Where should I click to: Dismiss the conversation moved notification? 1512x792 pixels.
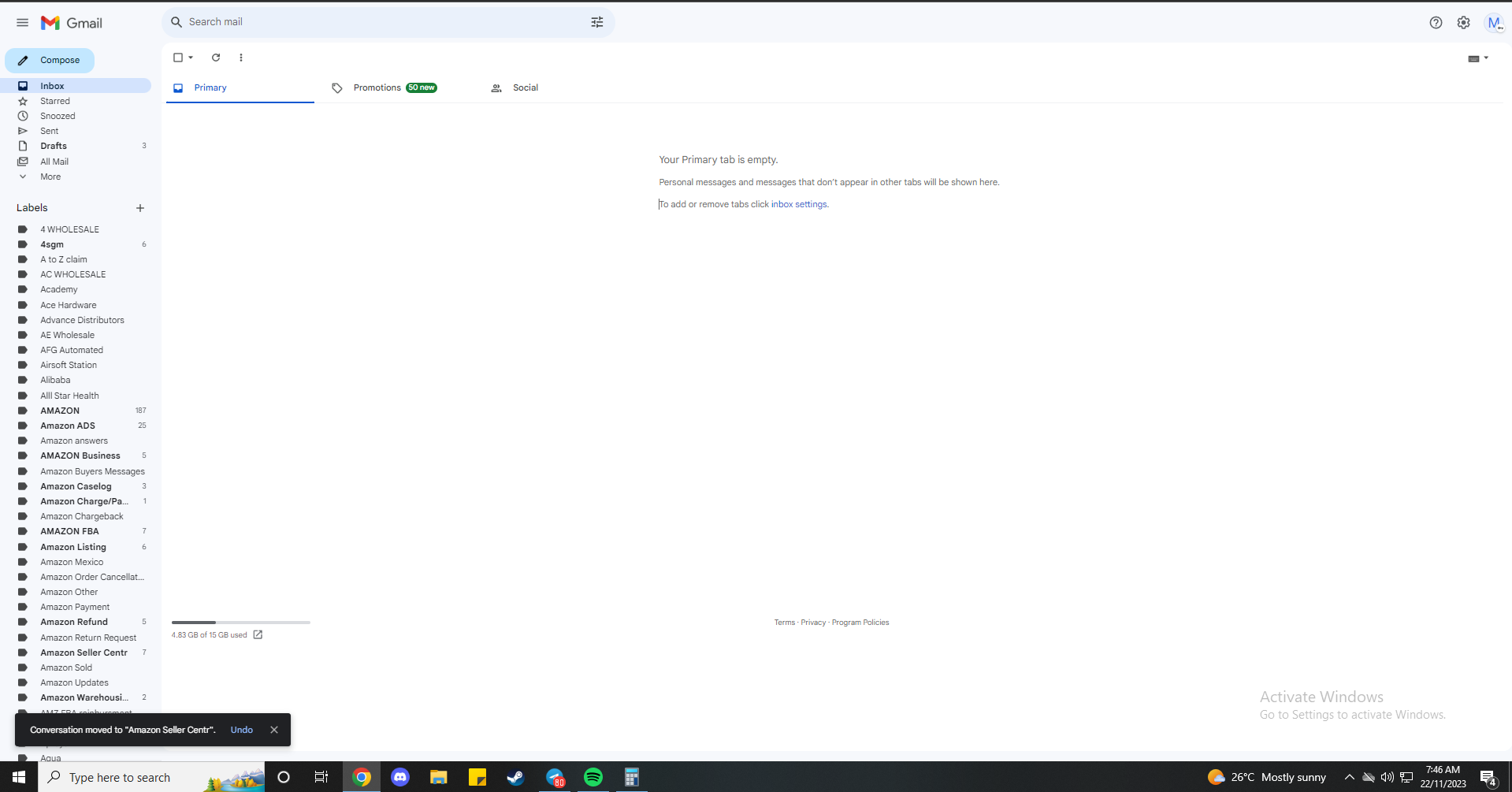274,730
